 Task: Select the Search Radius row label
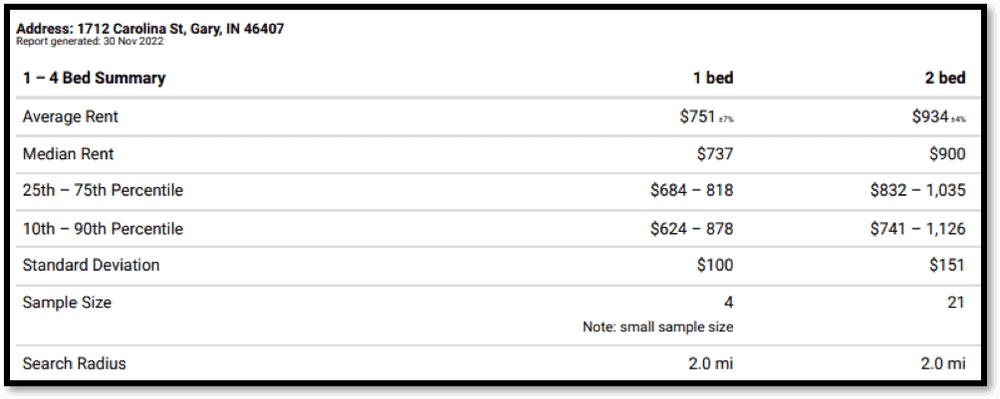pyautogui.click(x=74, y=364)
